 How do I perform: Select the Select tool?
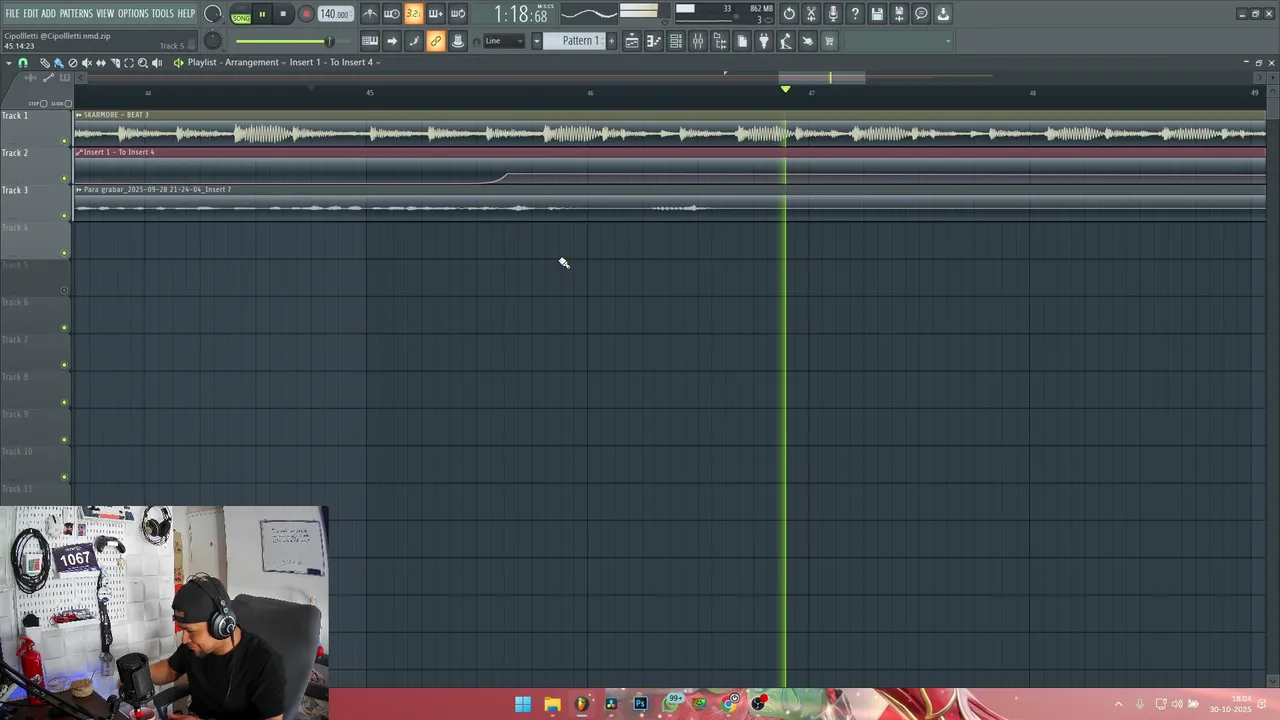point(129,63)
